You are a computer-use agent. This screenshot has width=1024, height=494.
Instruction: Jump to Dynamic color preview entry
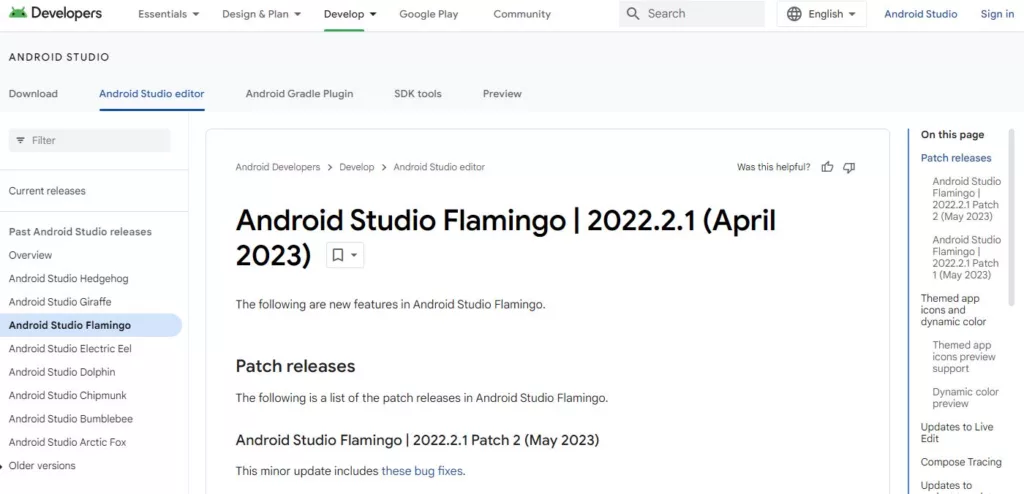click(x=966, y=398)
